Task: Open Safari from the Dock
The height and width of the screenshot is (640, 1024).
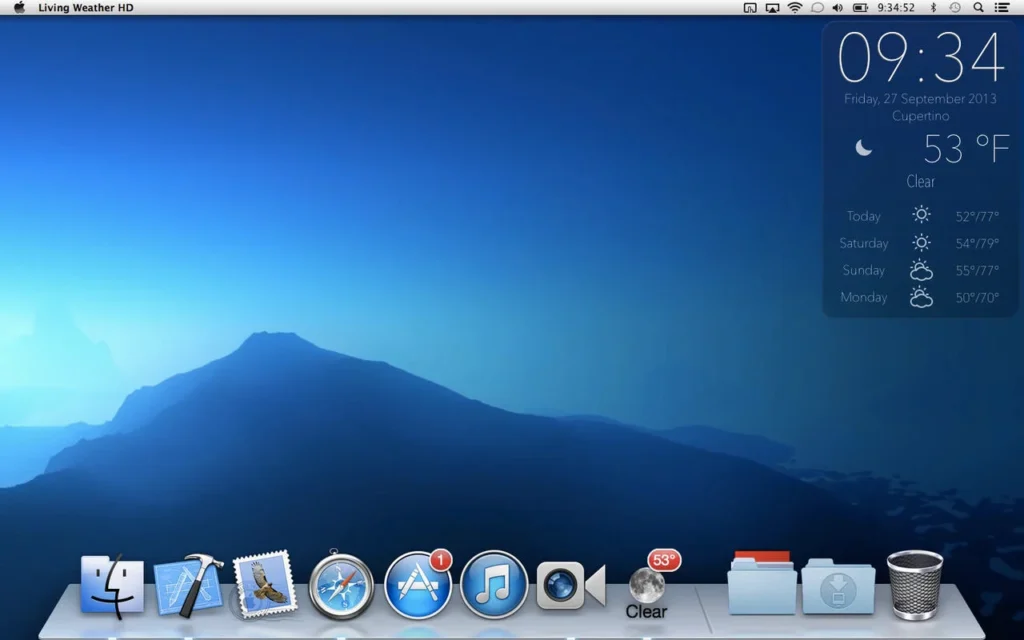Action: pyautogui.click(x=341, y=582)
